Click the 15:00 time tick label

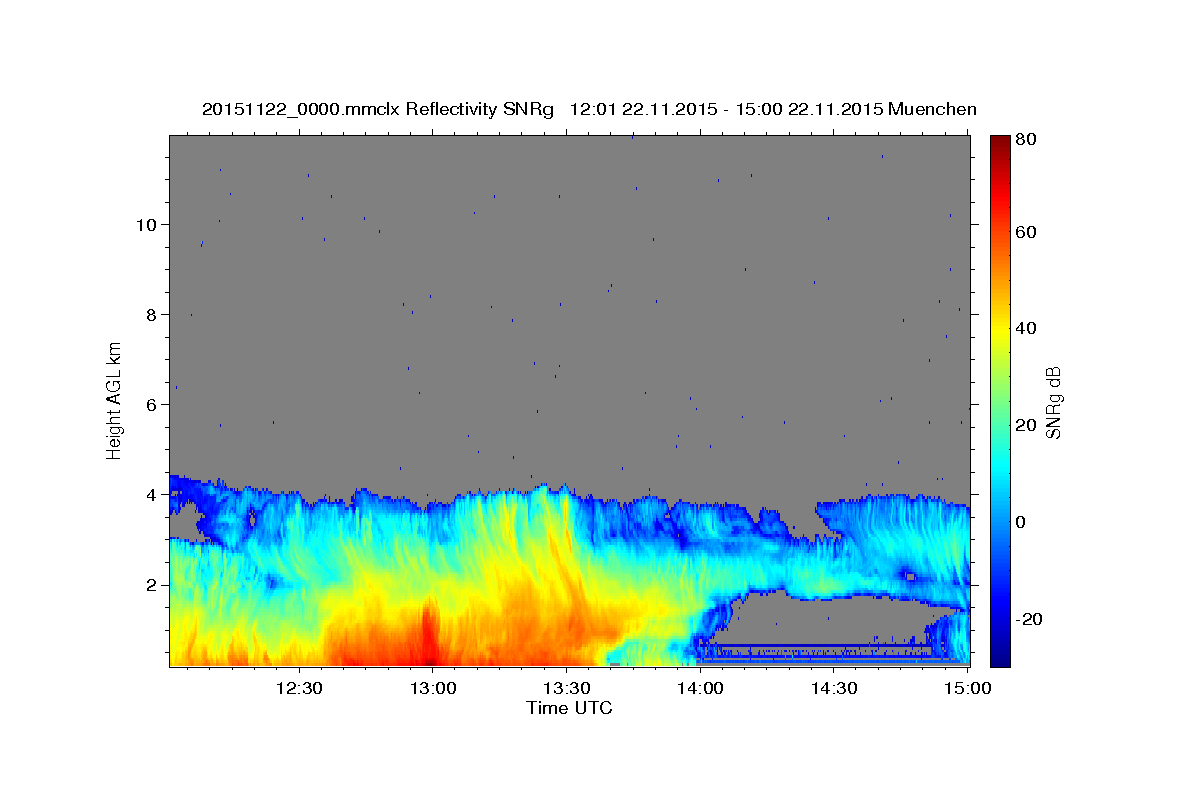pyautogui.click(x=968, y=689)
